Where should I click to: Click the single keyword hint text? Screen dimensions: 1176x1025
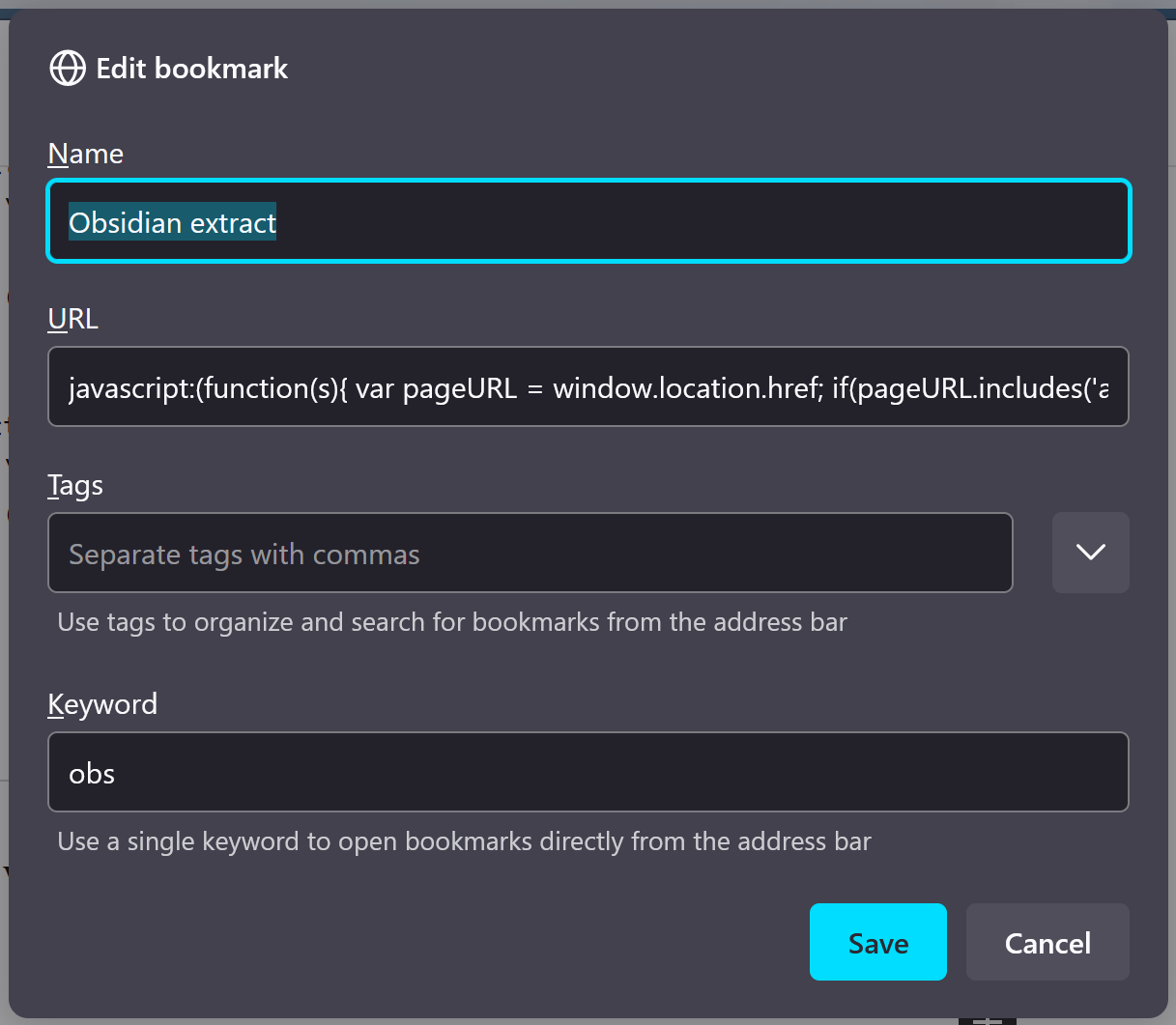pos(464,841)
